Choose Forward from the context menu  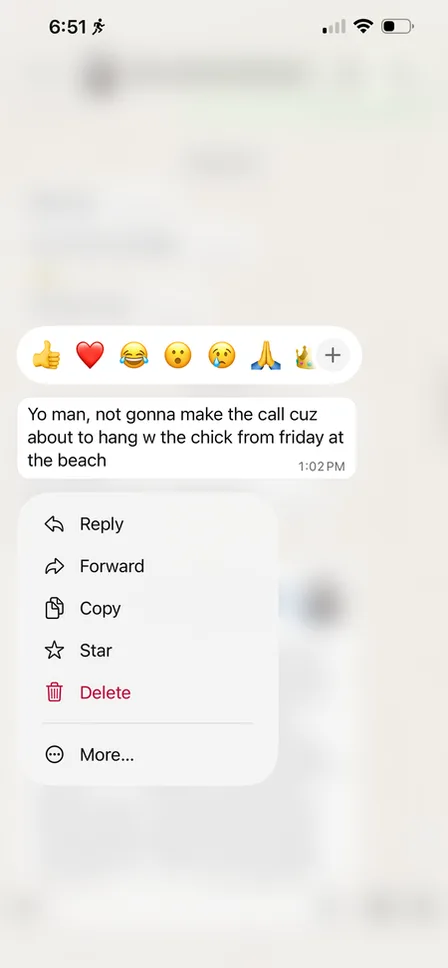(x=148, y=566)
